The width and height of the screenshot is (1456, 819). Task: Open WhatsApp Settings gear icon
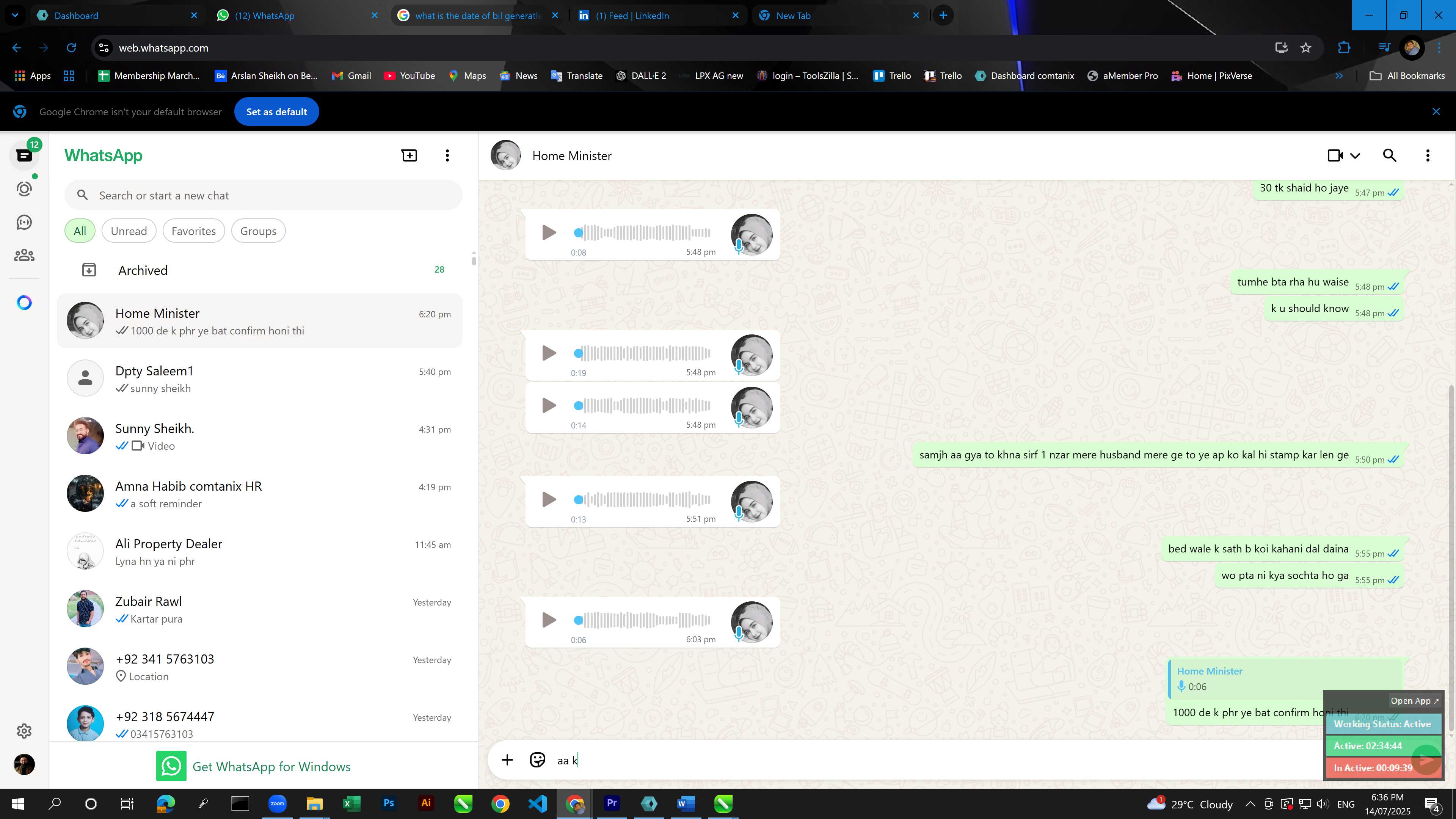(x=24, y=731)
